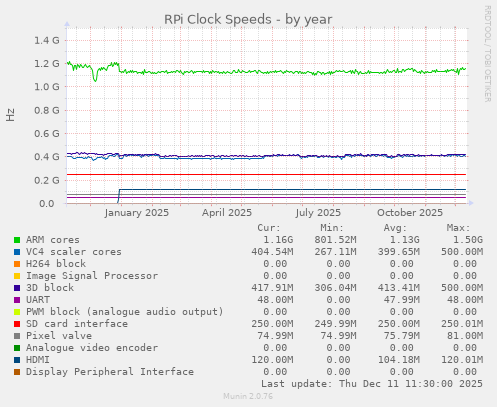This screenshot has height=407, width=497.
Task: Click the 'Munin 2.0.76' footer text
Action: click(x=248, y=396)
